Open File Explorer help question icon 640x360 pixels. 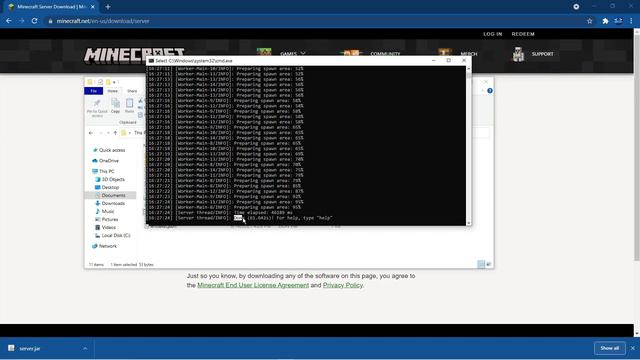[490, 91]
